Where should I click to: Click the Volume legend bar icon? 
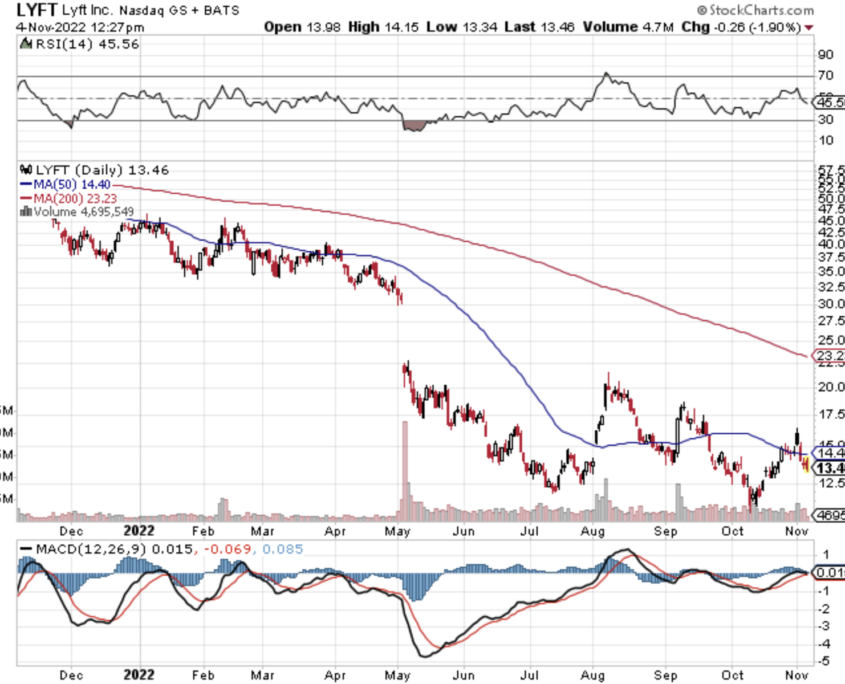pos(25,212)
